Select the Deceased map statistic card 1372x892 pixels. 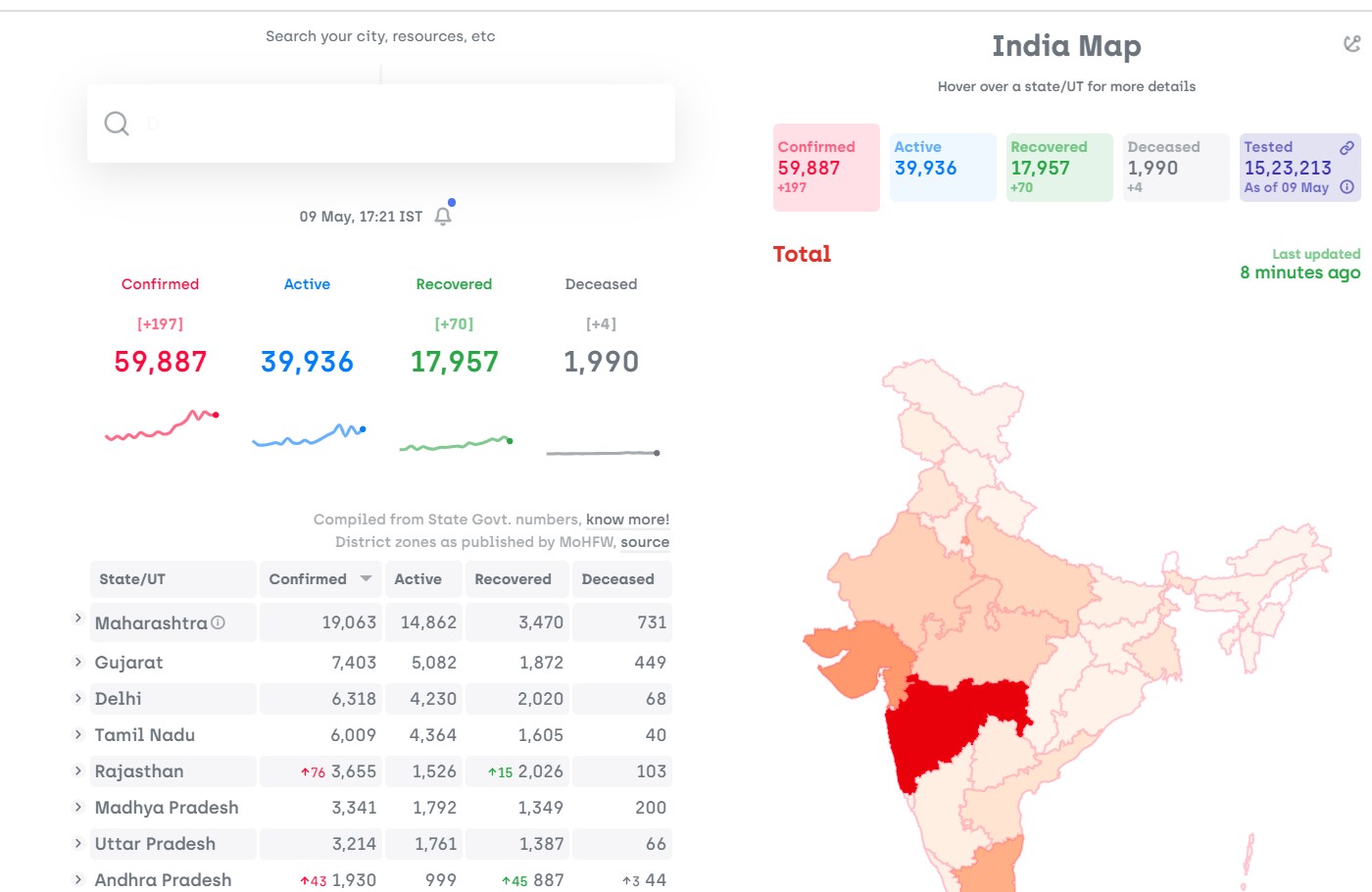coord(1176,168)
